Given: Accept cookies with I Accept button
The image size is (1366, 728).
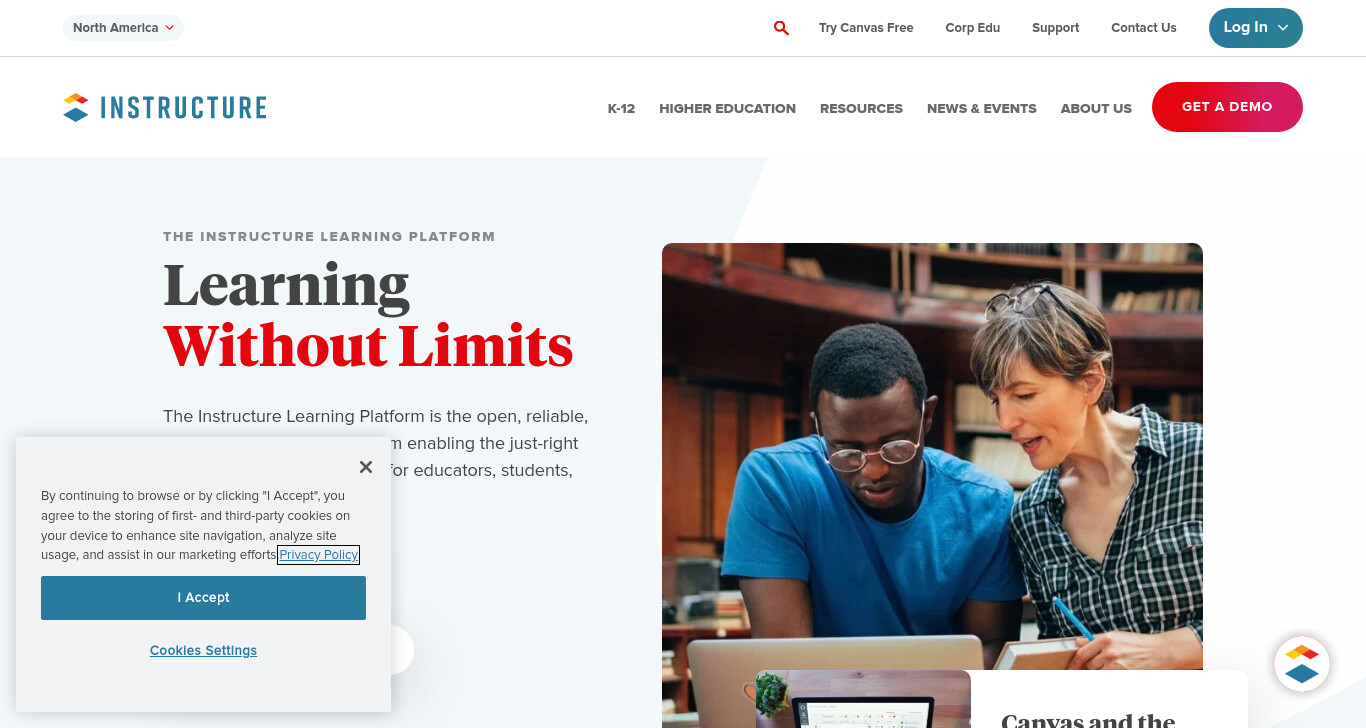Looking at the screenshot, I should coord(203,598).
